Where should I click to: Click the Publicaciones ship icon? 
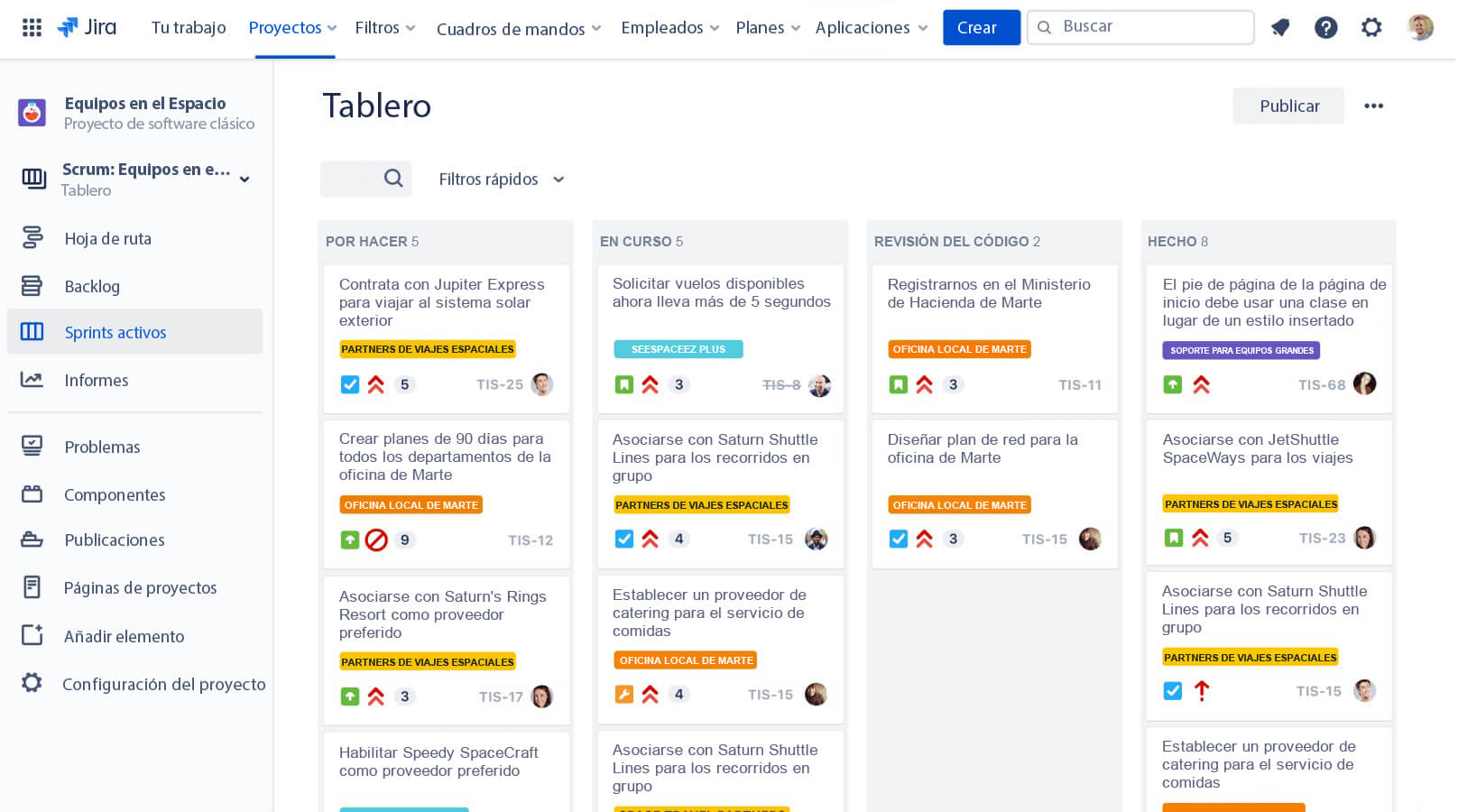32,540
